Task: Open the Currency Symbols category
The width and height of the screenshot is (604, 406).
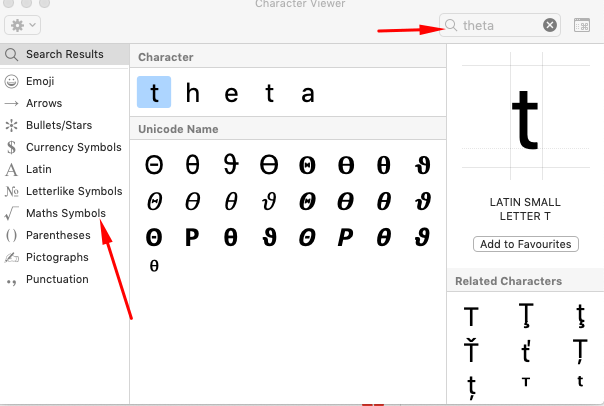Action: pos(73,147)
